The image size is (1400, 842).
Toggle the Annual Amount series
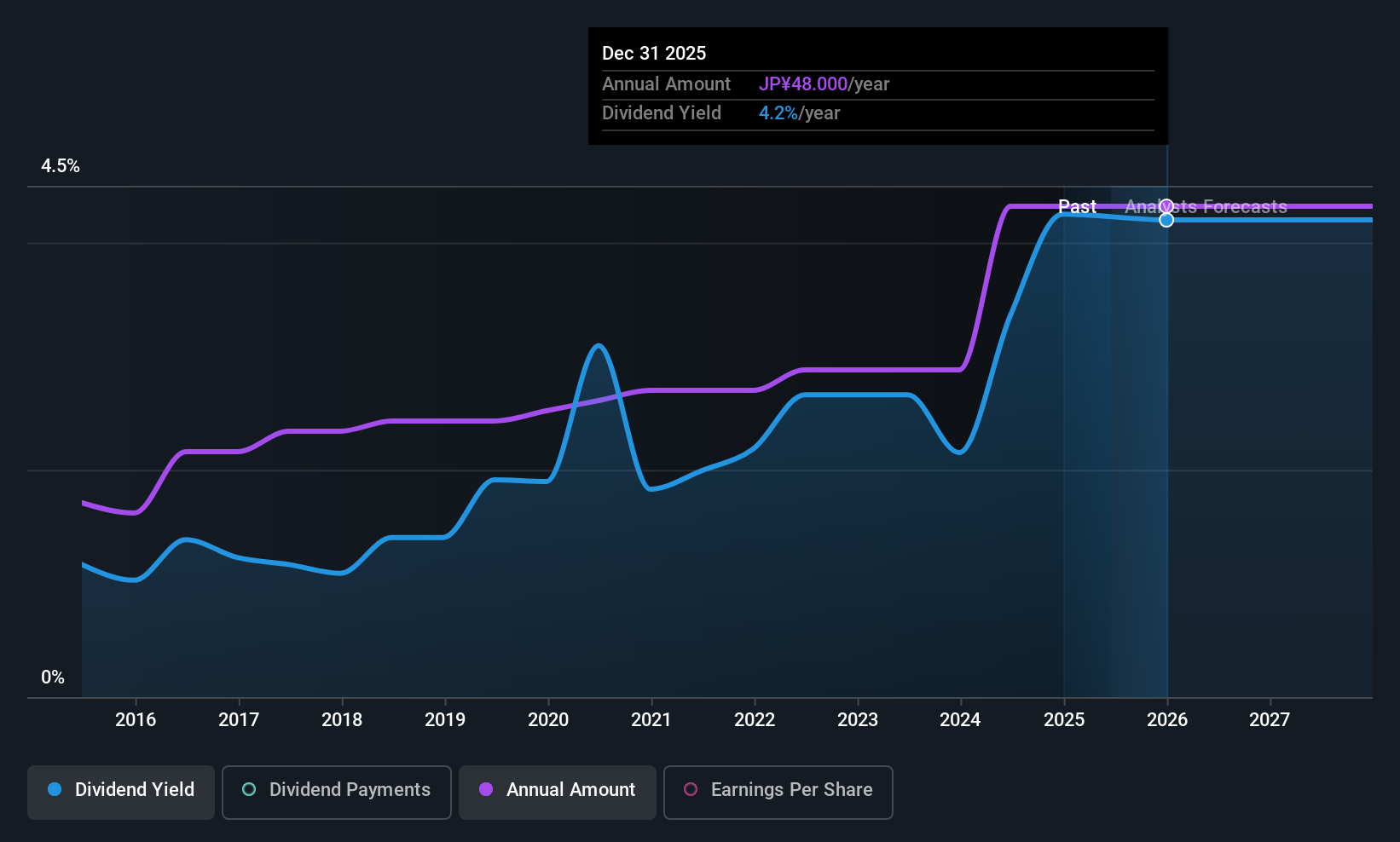[x=558, y=792]
